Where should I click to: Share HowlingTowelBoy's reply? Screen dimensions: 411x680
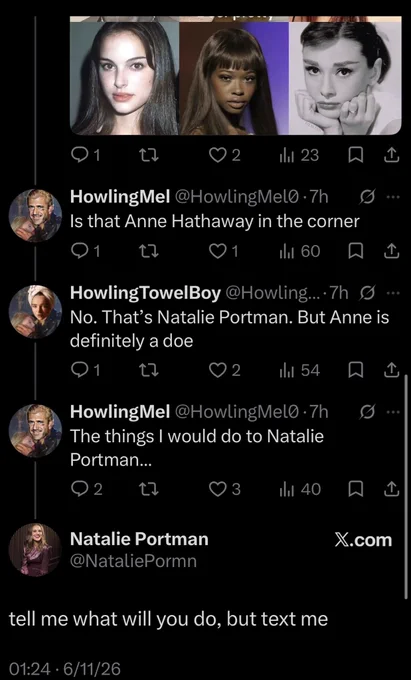tap(391, 370)
